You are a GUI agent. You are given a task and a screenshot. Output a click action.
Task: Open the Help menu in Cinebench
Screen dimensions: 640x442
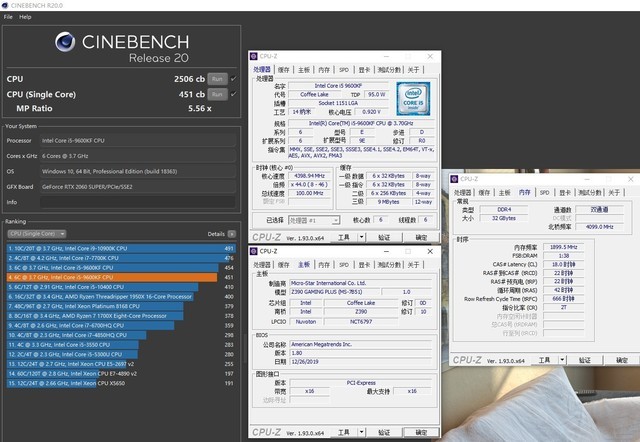pos(25,17)
